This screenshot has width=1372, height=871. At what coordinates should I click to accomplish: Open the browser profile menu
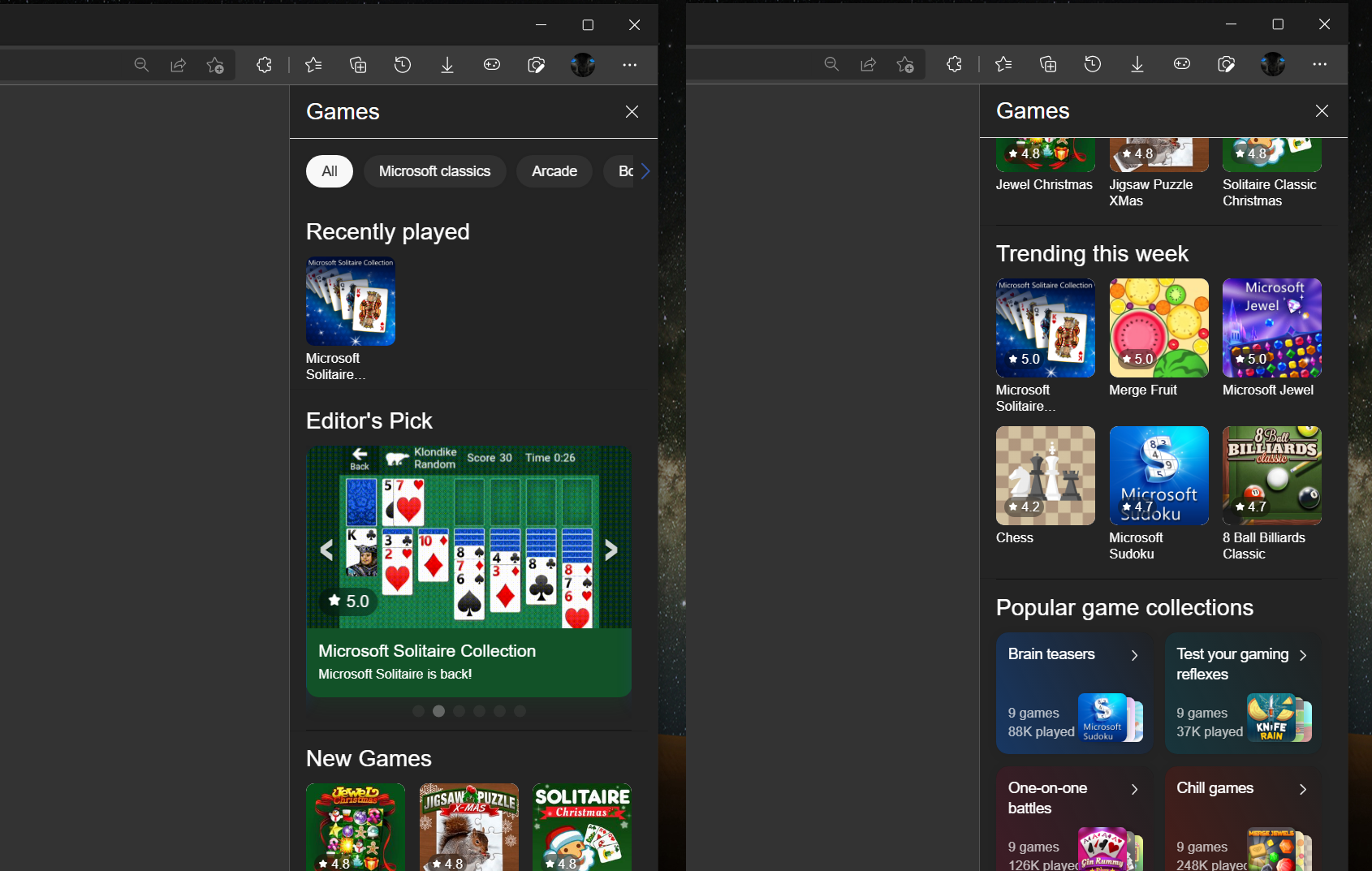tap(583, 65)
